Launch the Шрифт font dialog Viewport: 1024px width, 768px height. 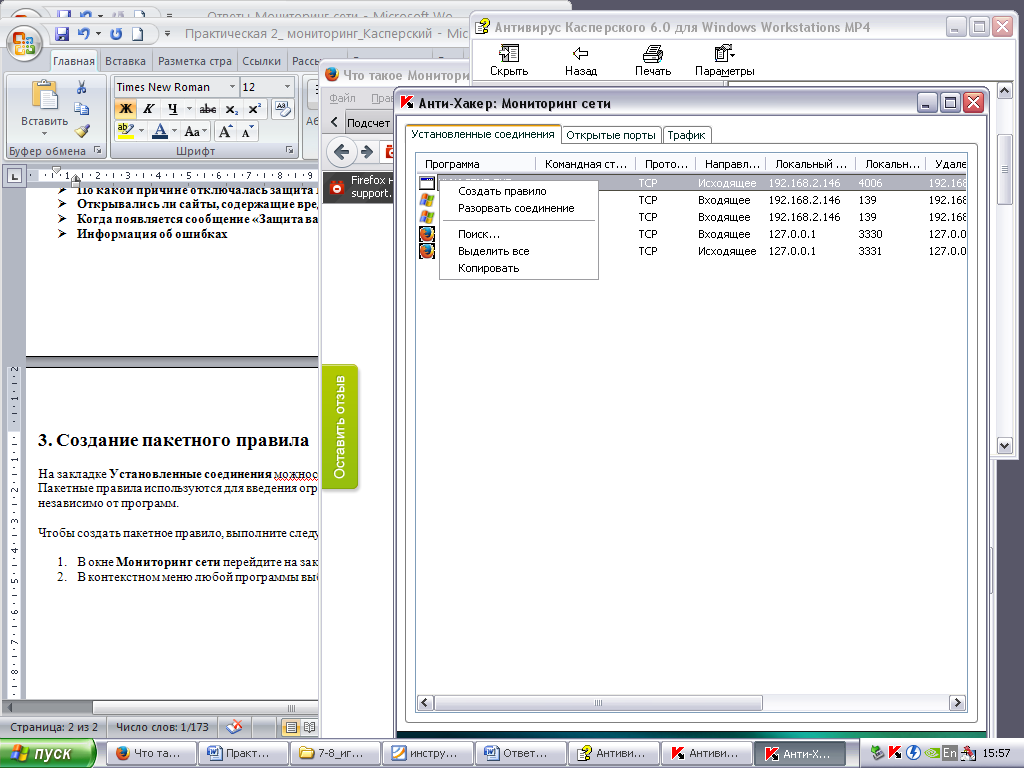click(x=289, y=151)
